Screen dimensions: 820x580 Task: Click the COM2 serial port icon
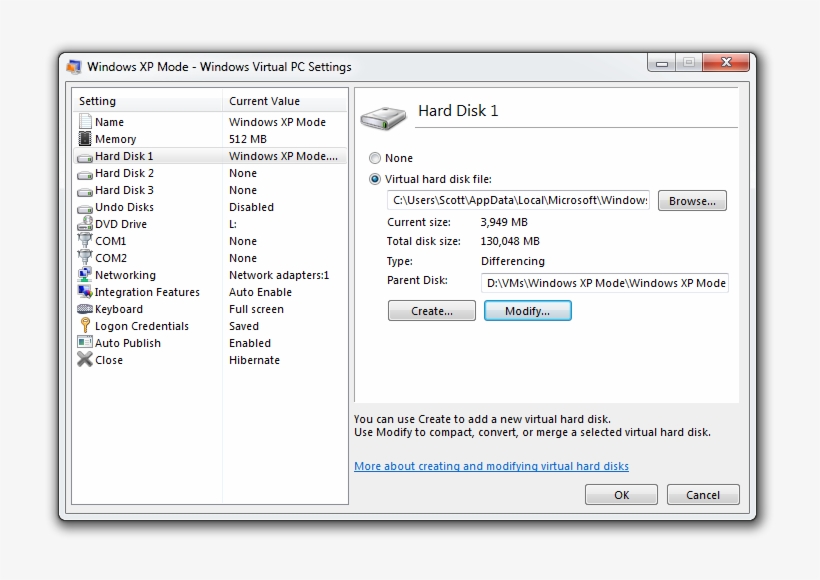click(85, 257)
